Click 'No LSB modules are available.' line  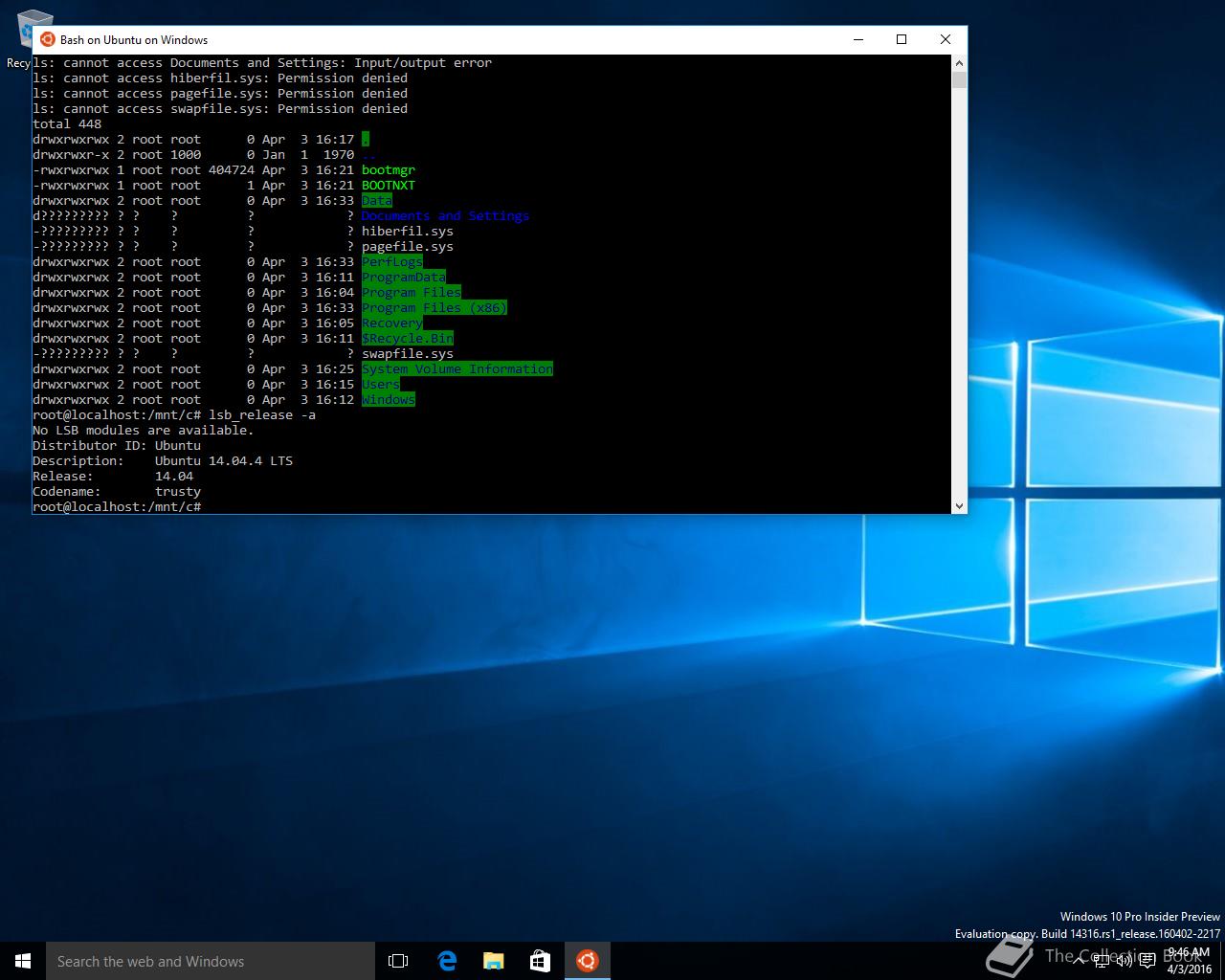point(144,430)
